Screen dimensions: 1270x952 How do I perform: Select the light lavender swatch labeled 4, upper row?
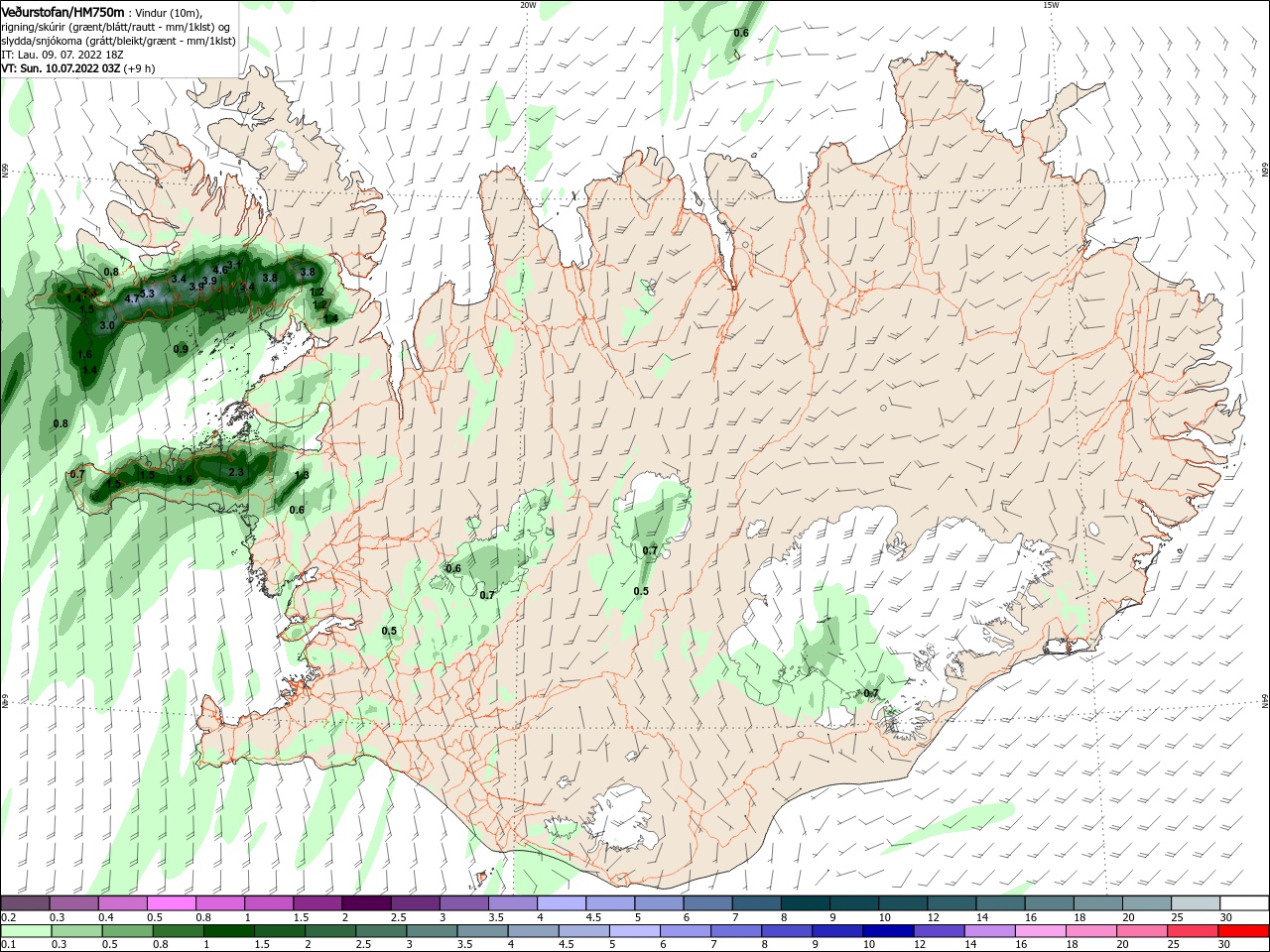(x=561, y=903)
